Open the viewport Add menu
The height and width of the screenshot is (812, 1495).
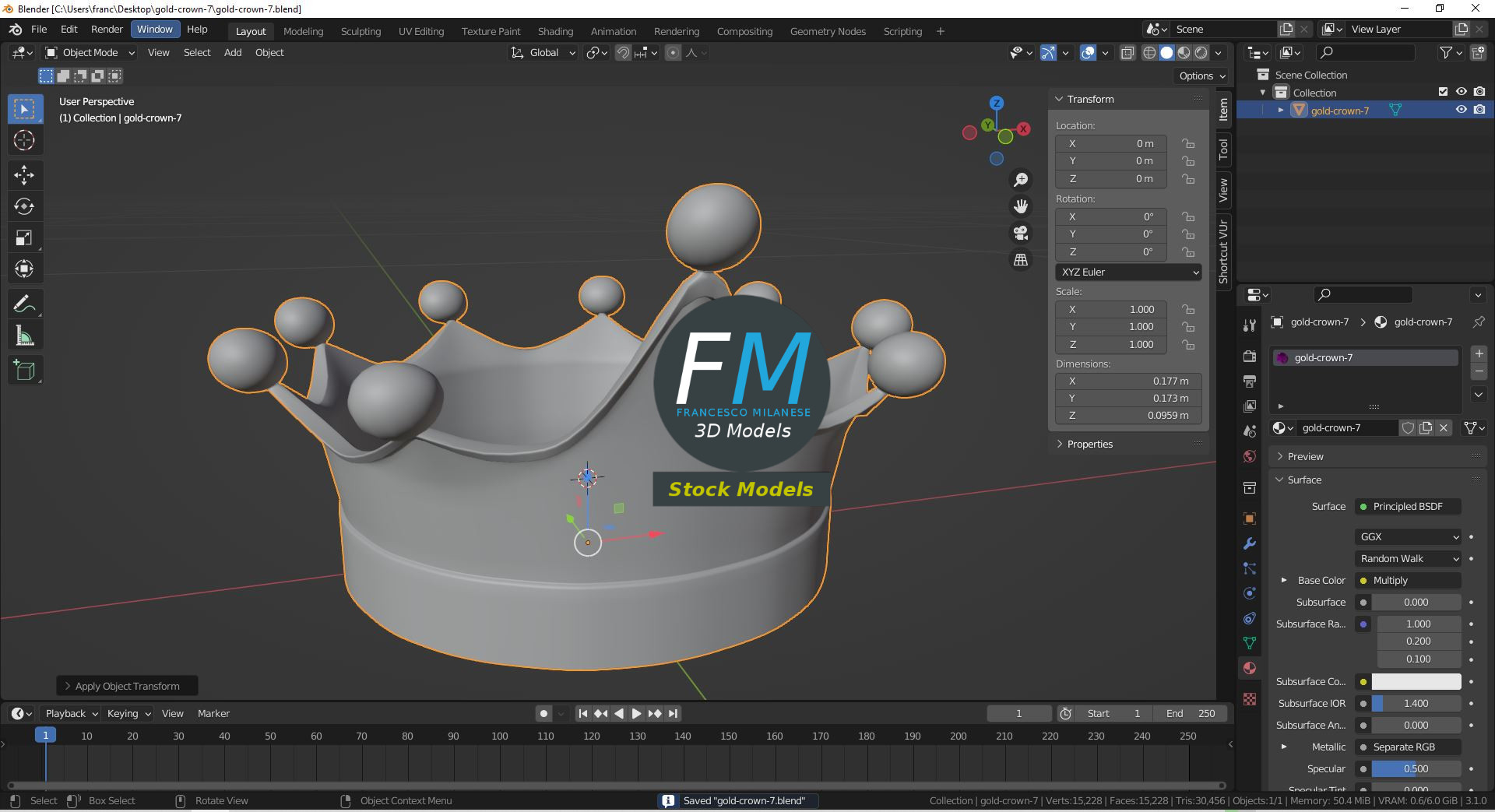point(233,53)
